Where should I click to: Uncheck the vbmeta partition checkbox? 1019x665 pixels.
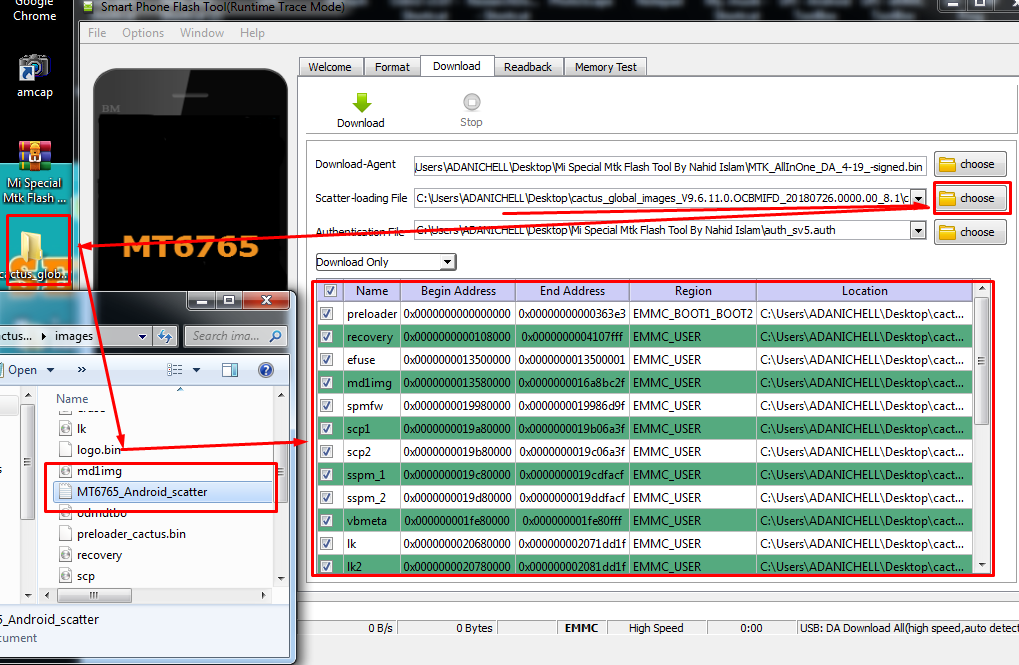coord(326,521)
